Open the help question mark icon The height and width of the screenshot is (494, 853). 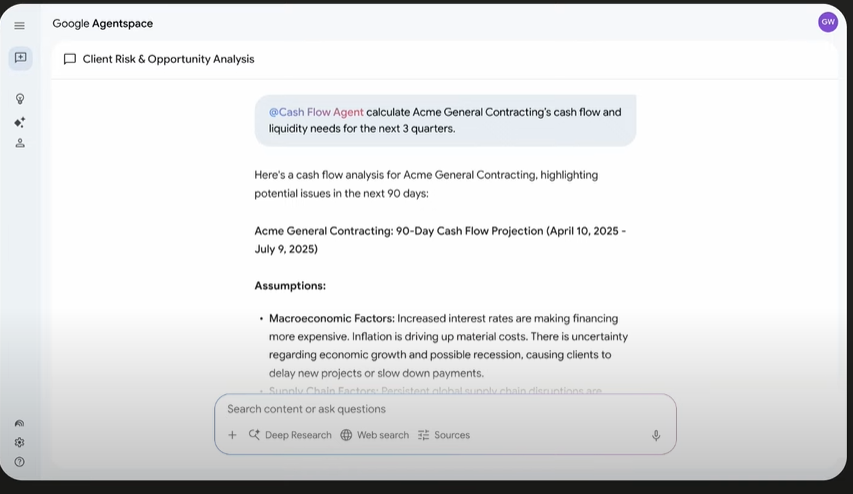[20, 462]
